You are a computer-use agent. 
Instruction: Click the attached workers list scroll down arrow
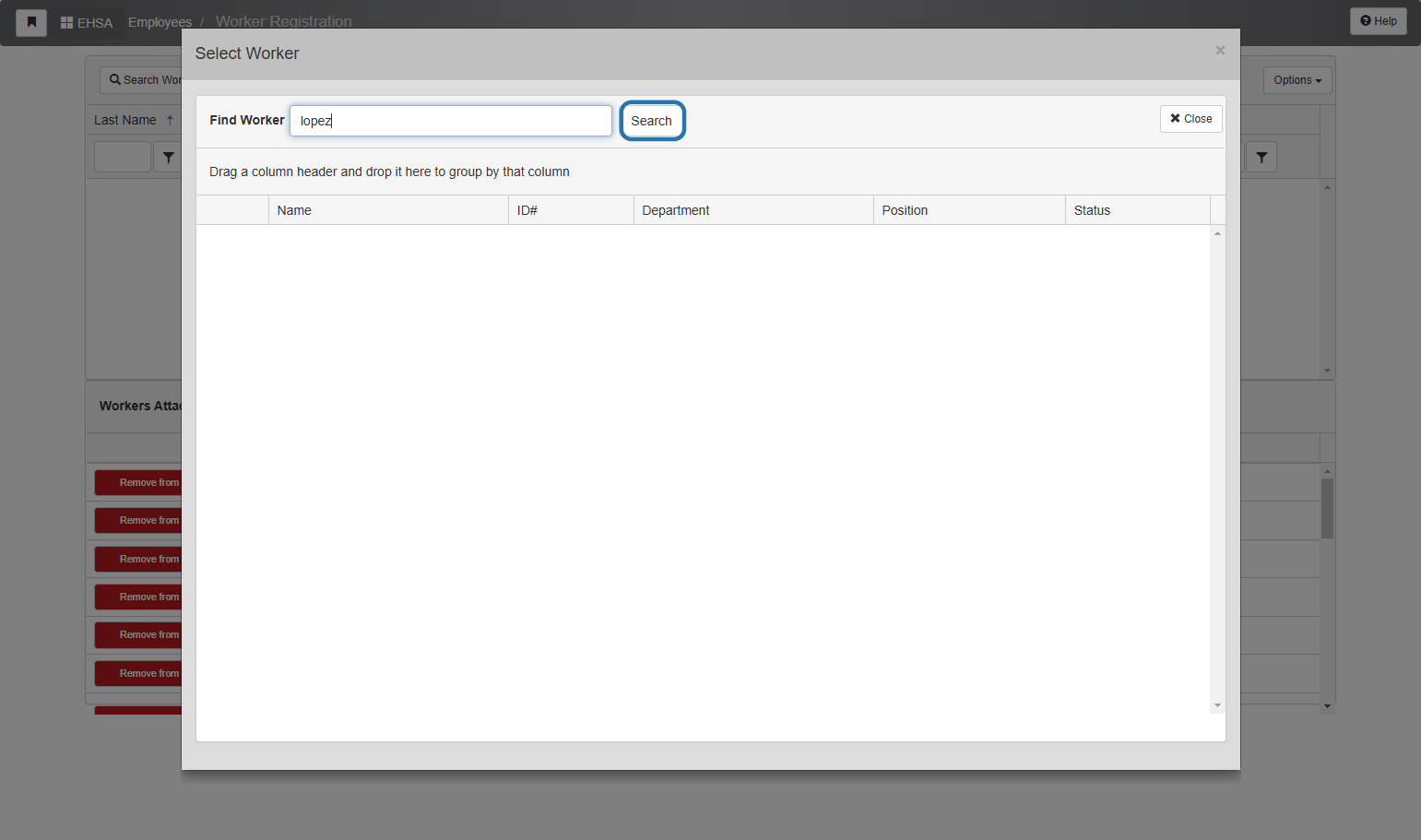click(x=1328, y=706)
